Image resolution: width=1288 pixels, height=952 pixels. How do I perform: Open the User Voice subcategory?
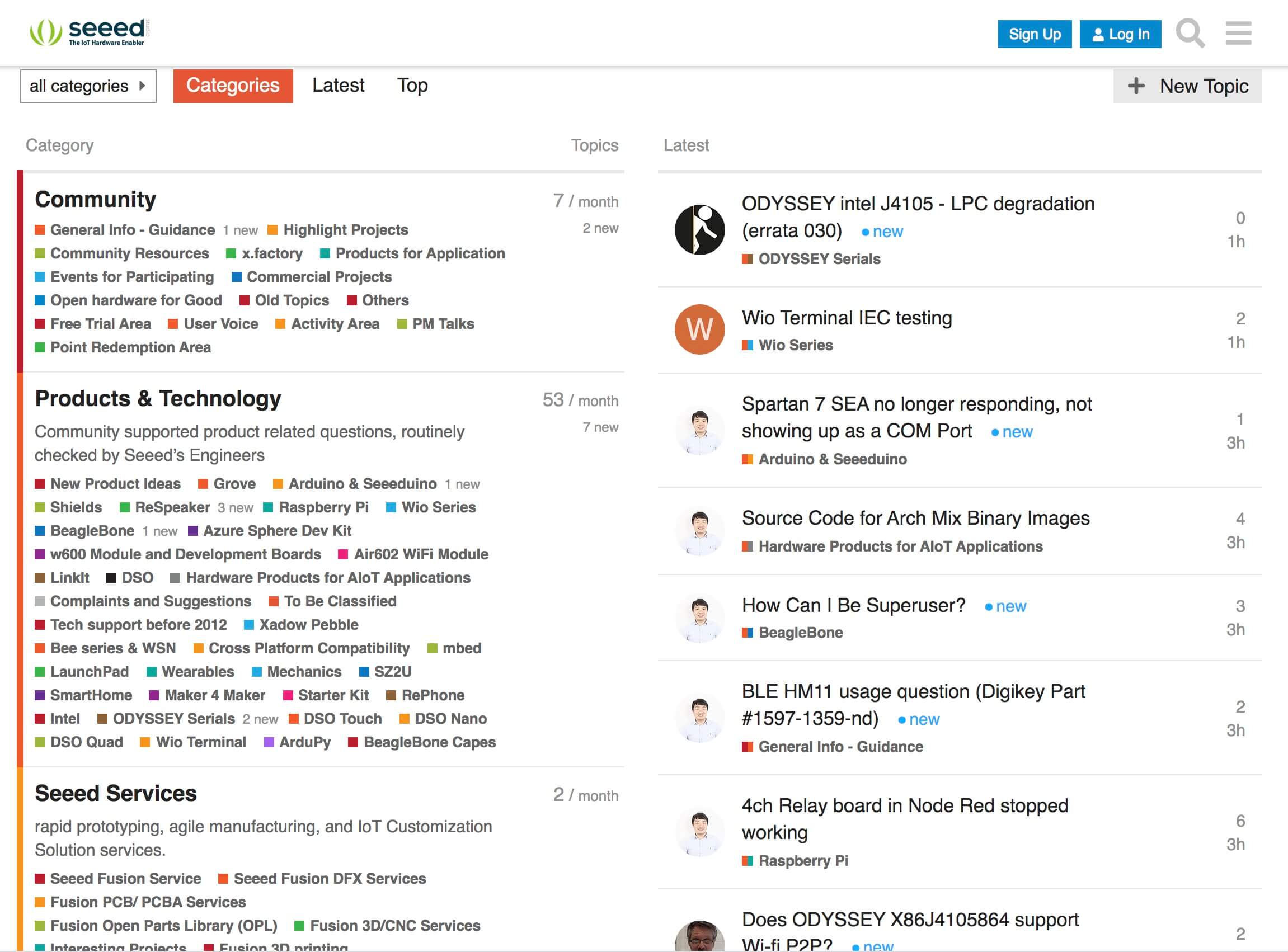213,324
